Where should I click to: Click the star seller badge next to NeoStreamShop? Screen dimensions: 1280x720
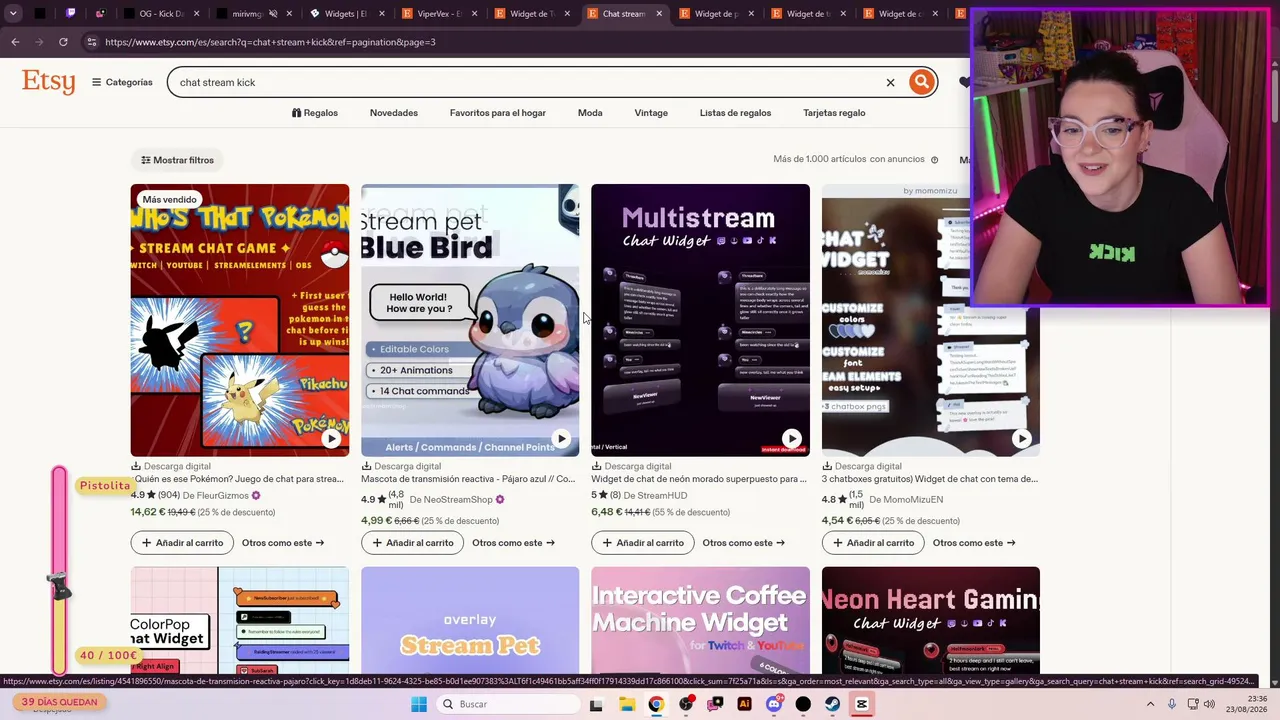[x=500, y=499]
